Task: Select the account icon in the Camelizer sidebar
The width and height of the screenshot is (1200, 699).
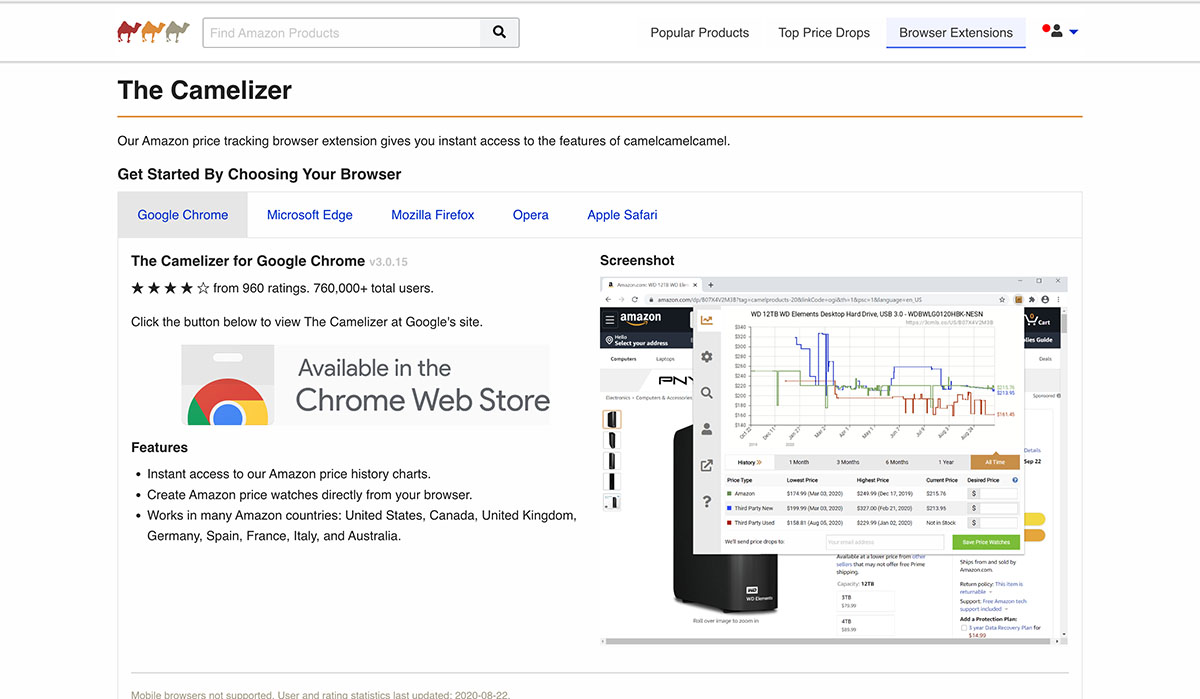Action: 706,429
